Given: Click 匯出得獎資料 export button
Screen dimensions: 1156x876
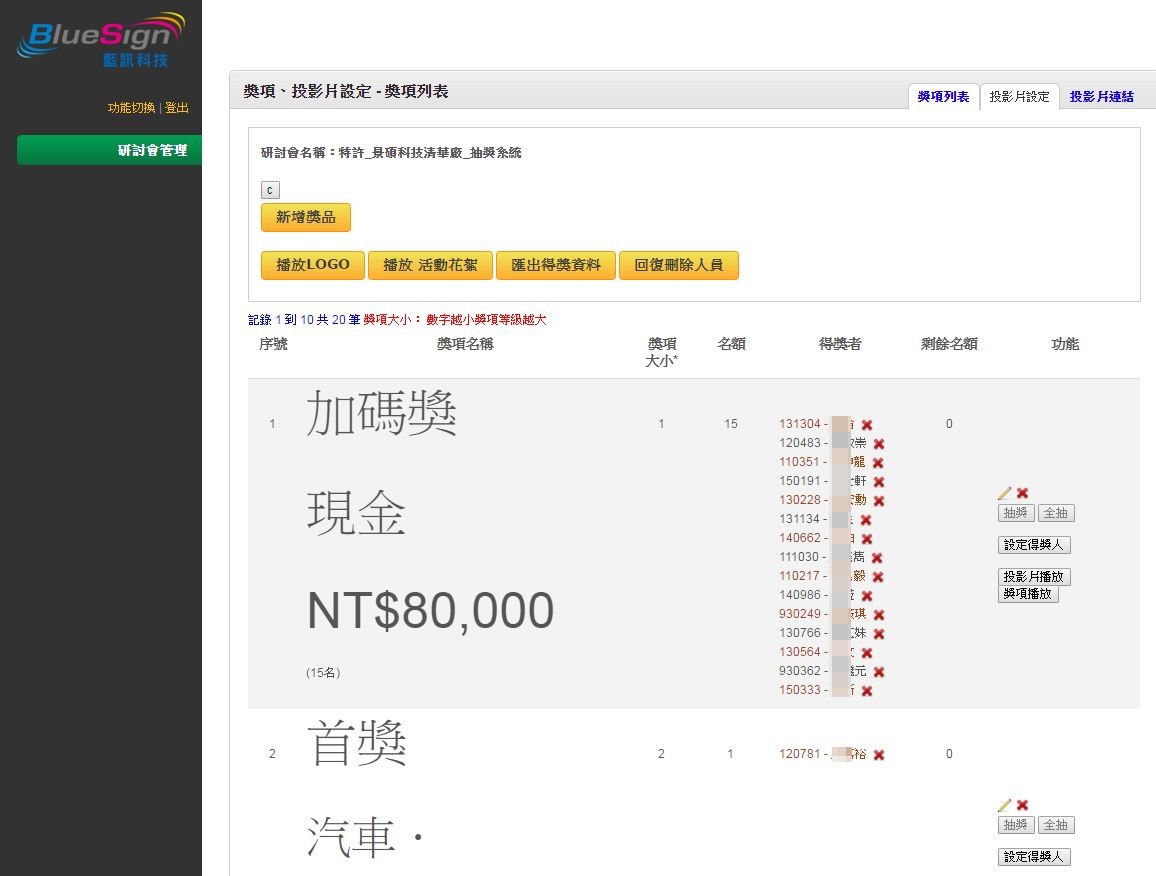Looking at the screenshot, I should pyautogui.click(x=556, y=265).
